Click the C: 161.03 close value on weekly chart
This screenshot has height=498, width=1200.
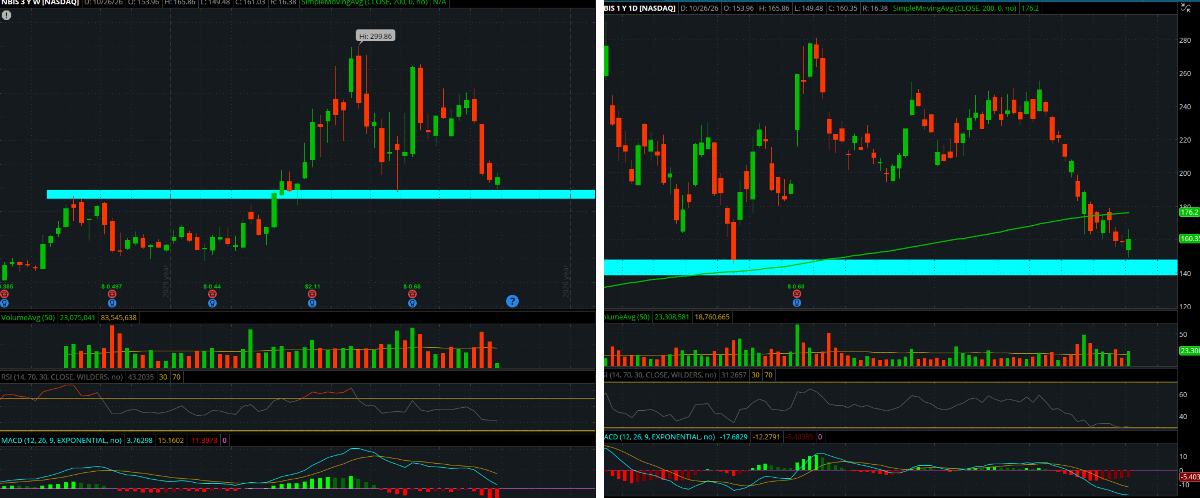click(250, 3)
